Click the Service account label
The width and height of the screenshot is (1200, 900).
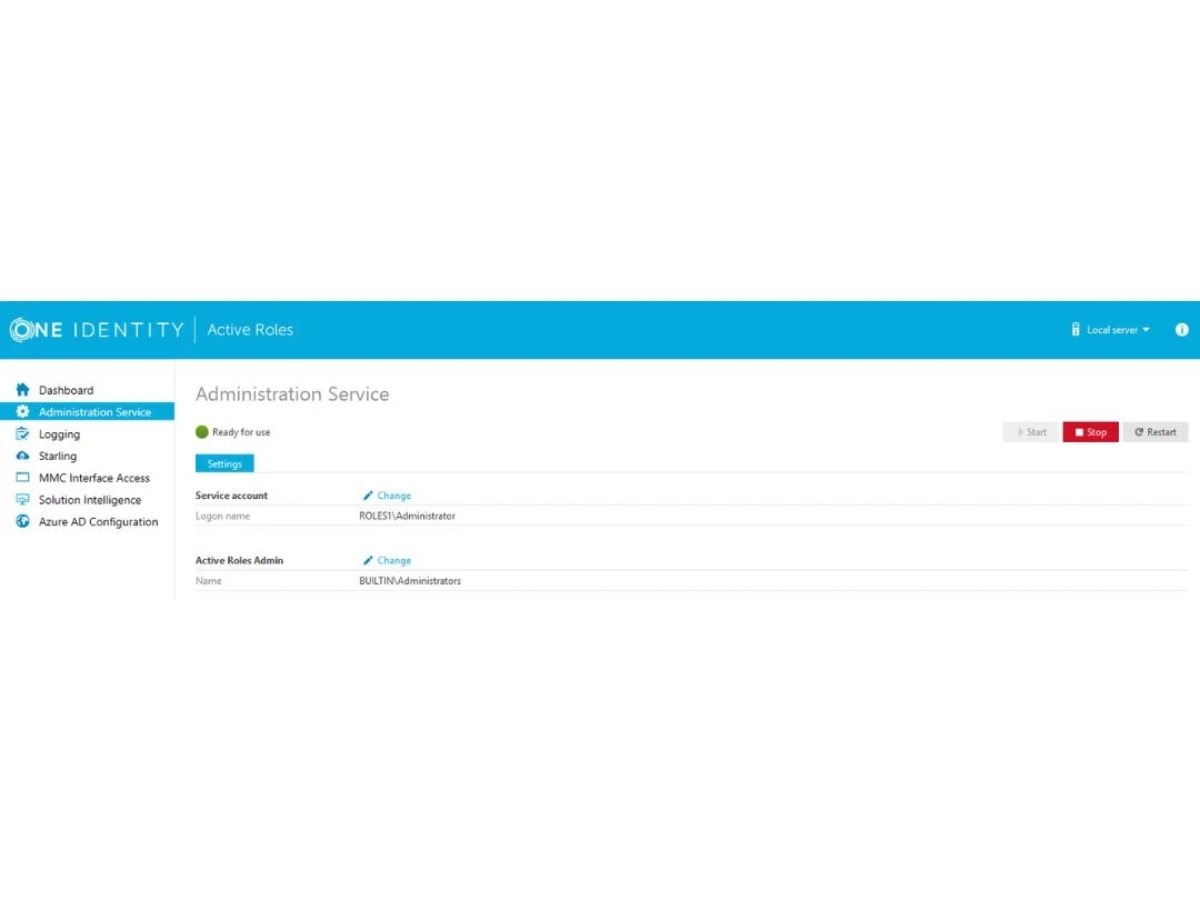[x=231, y=496]
